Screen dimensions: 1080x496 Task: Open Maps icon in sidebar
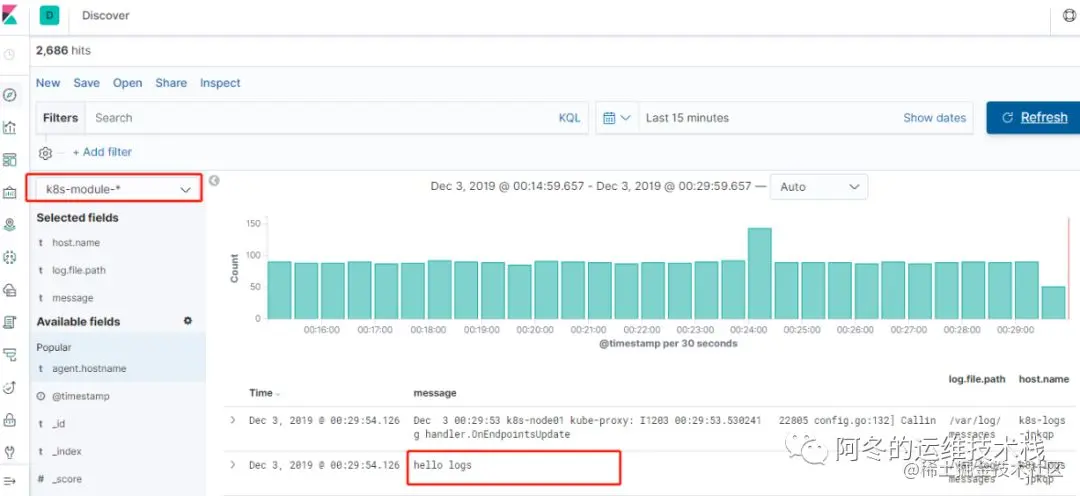click(10, 225)
